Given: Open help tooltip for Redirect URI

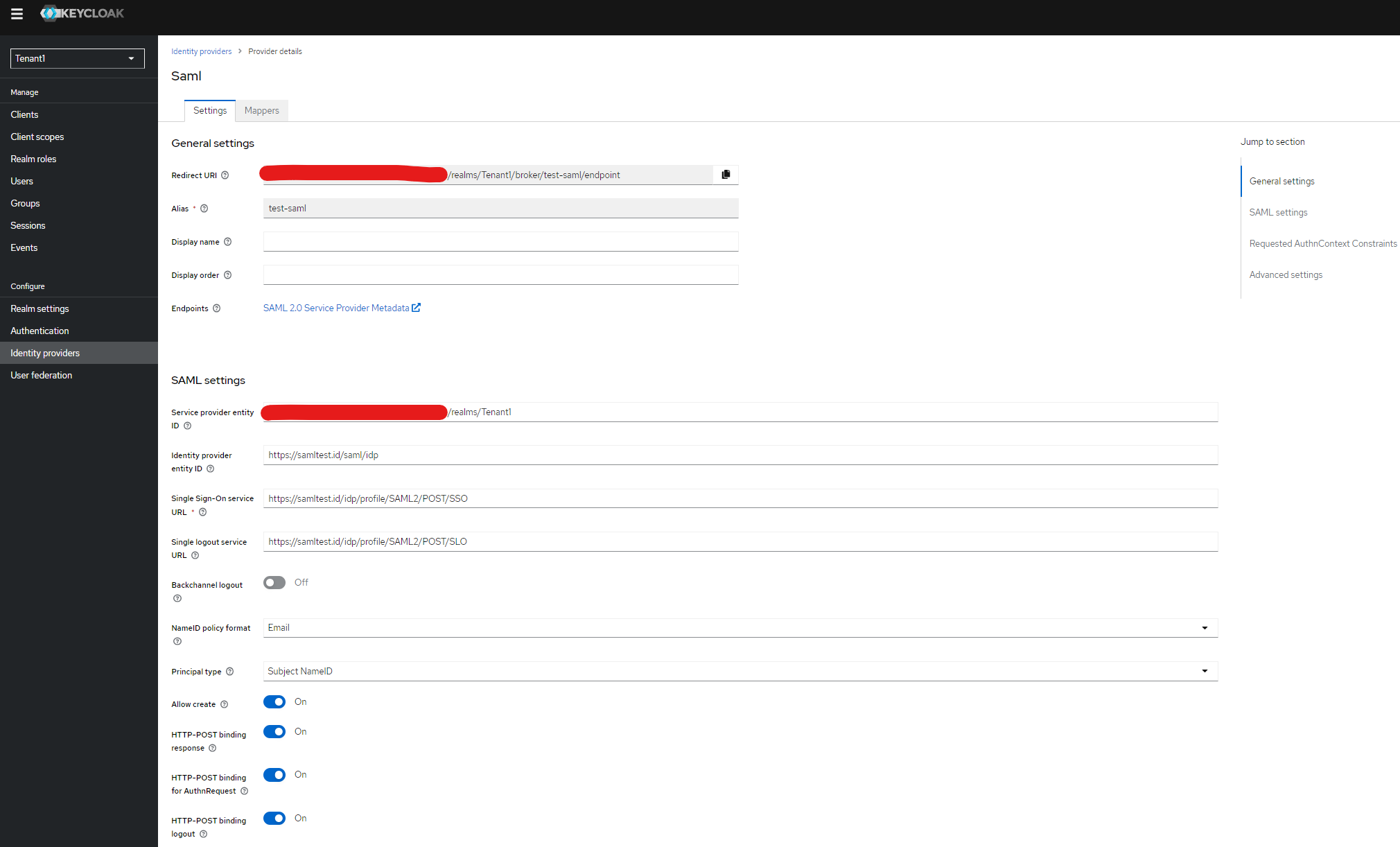Looking at the screenshot, I should pos(225,175).
